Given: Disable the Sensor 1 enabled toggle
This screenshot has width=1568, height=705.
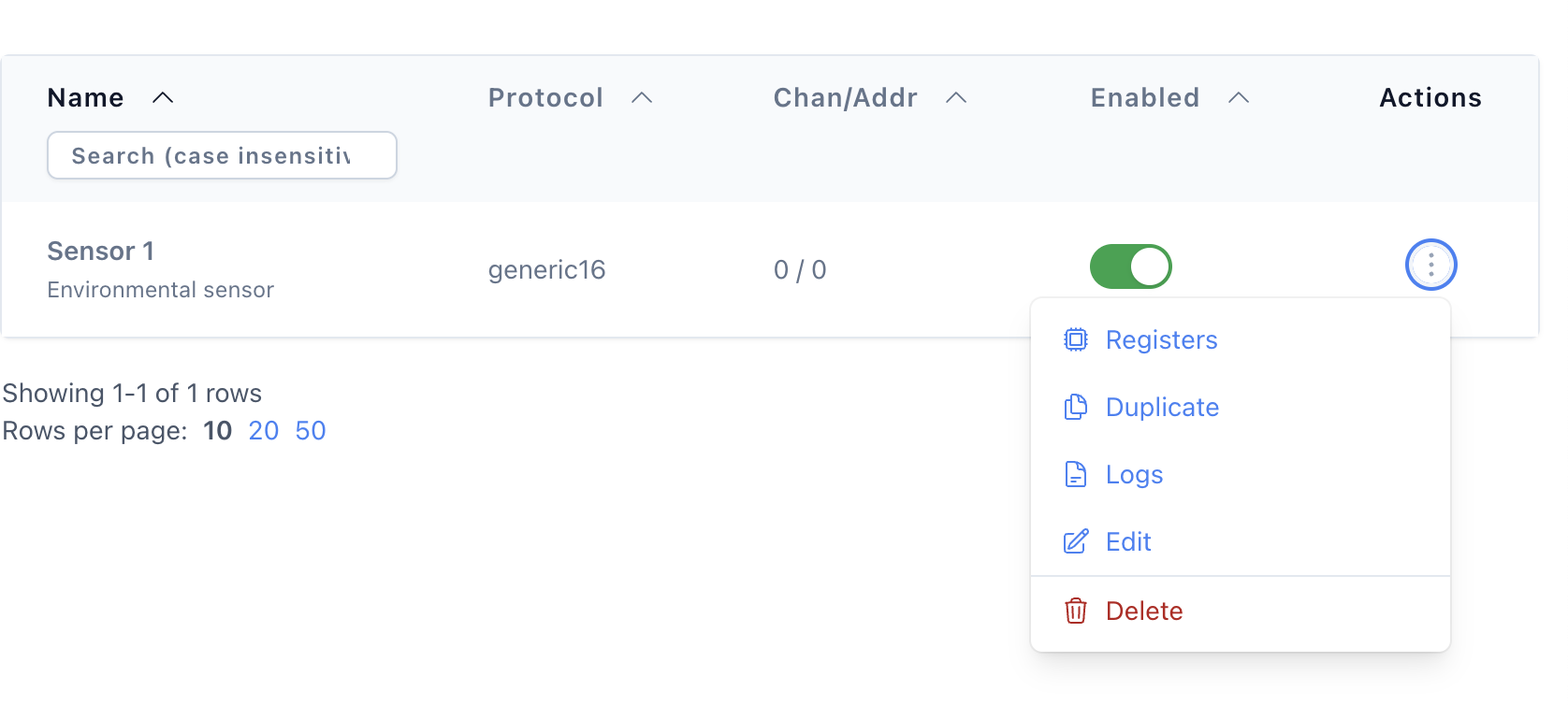Looking at the screenshot, I should (1131, 266).
